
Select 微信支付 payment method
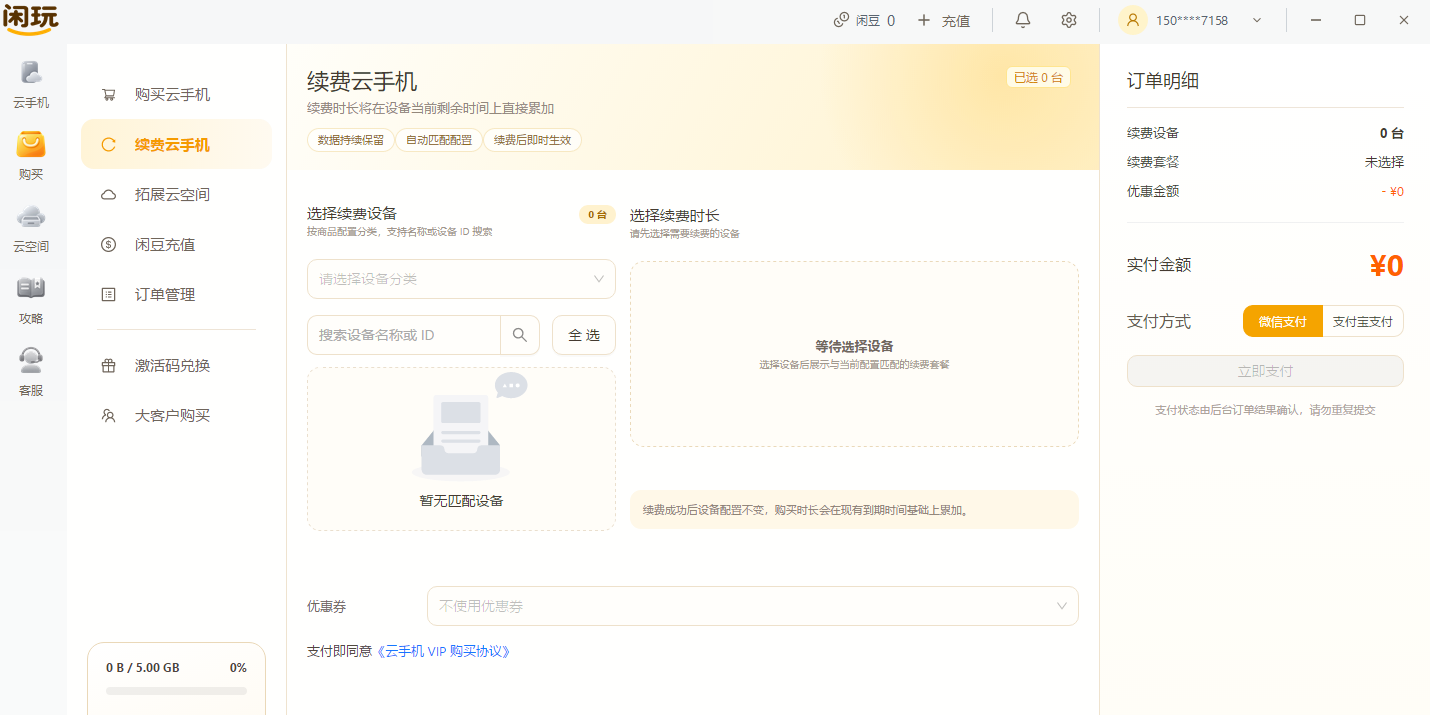1283,322
